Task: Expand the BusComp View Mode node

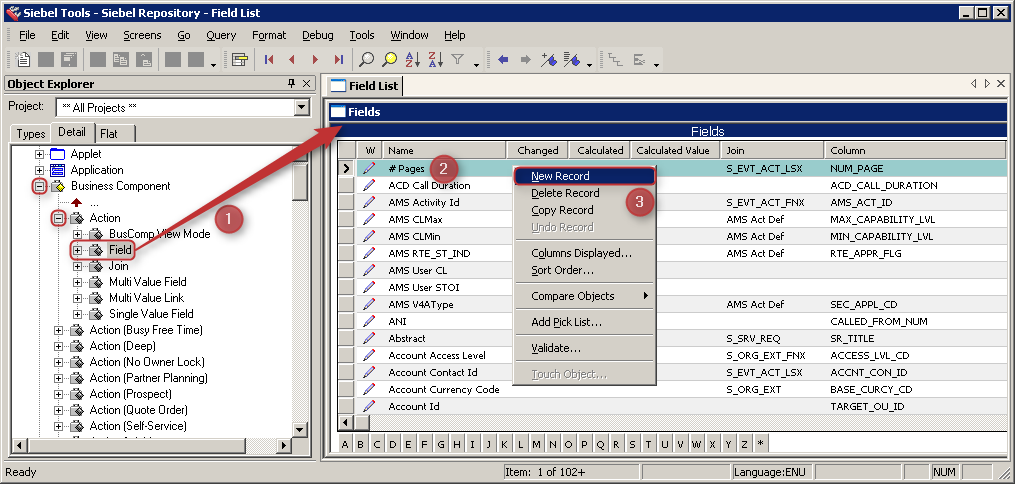Action: click(x=78, y=234)
